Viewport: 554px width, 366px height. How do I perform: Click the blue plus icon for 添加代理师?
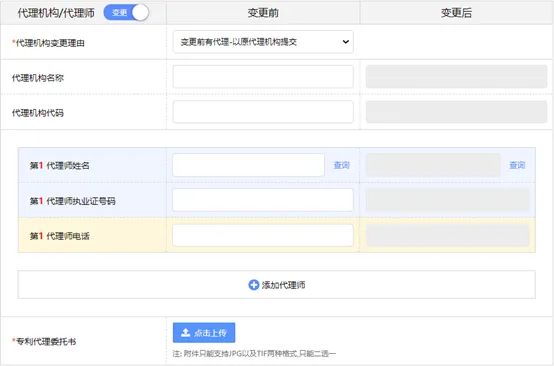click(254, 285)
